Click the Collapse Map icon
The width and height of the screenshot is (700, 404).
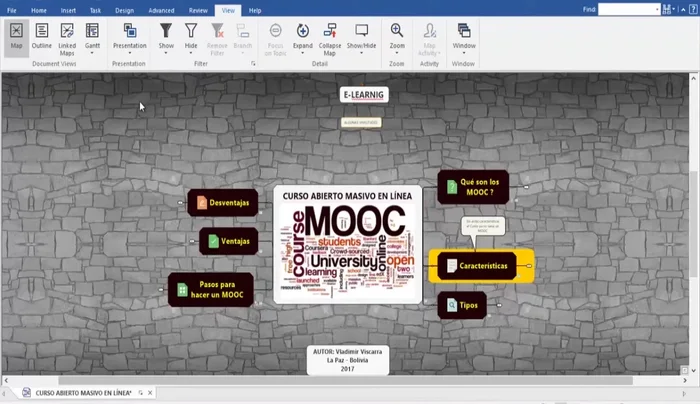(x=329, y=35)
